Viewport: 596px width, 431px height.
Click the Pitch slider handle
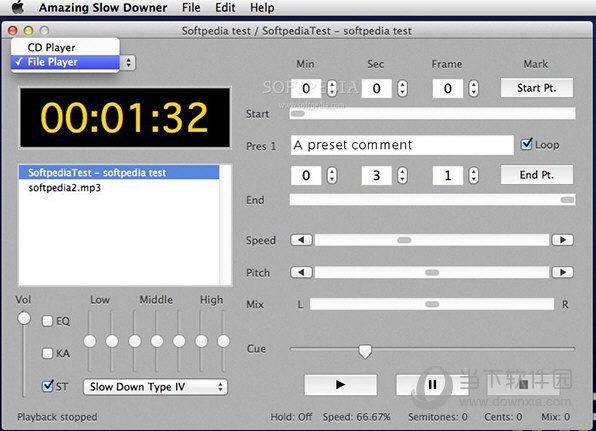point(432,272)
